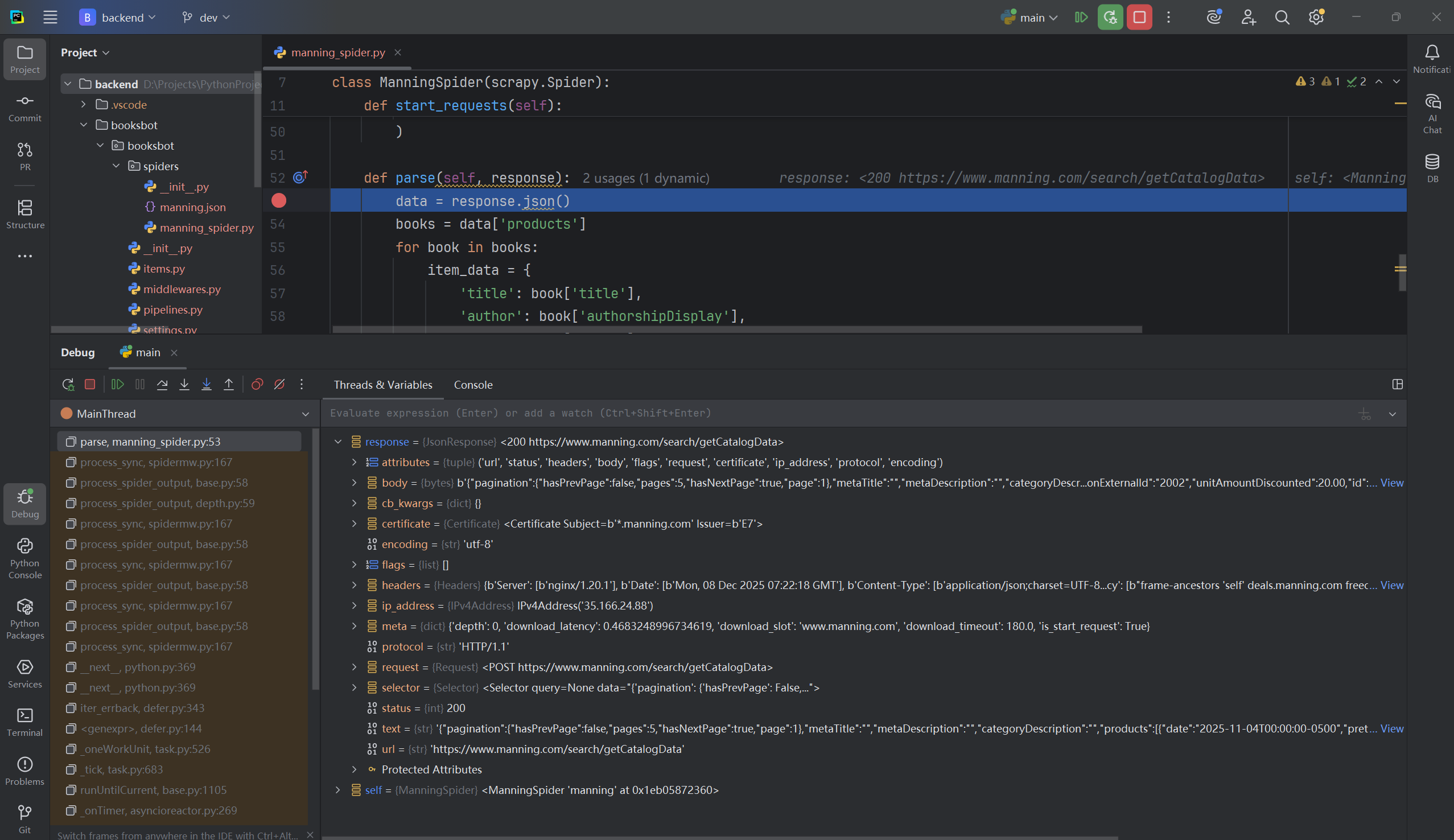Open the Terminal tool window
Screen dimensions: 1454x840
click(25, 722)
